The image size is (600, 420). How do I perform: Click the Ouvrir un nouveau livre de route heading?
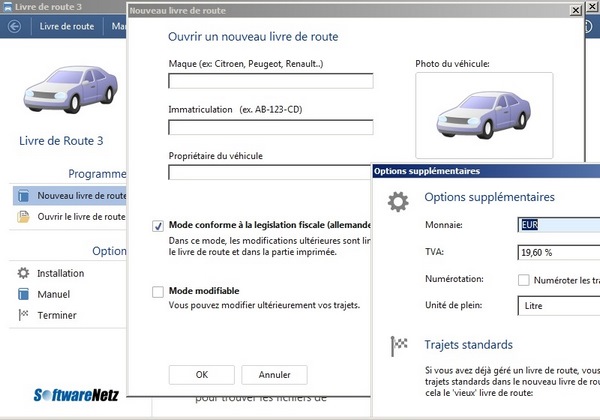pos(253,37)
